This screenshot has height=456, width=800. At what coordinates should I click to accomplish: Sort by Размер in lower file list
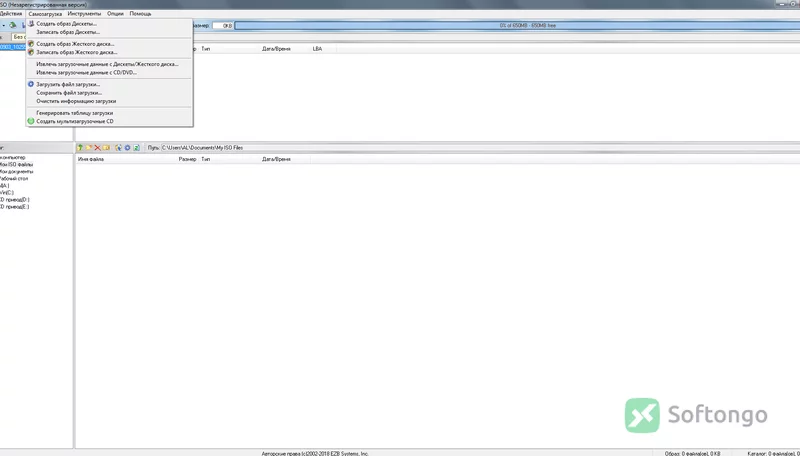(x=187, y=159)
